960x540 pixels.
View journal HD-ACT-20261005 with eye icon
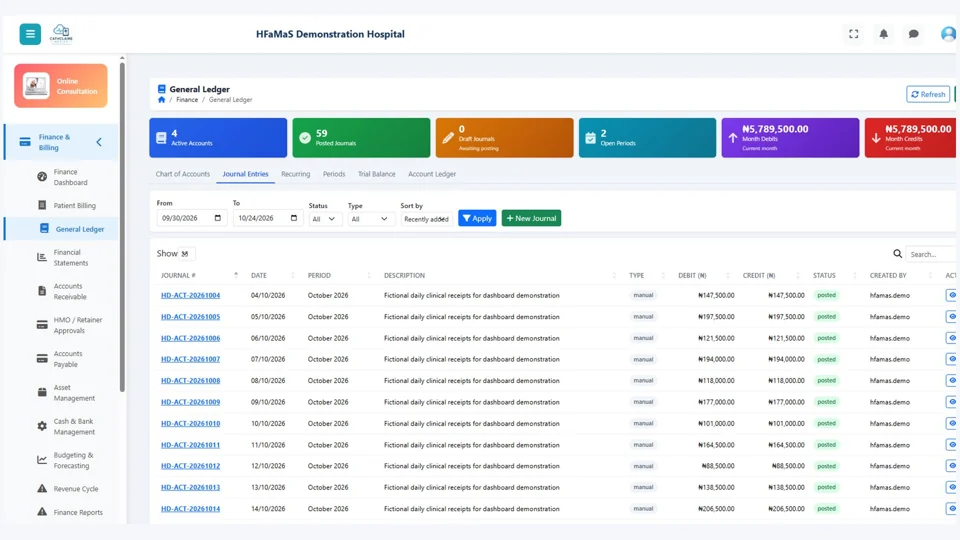point(951,317)
